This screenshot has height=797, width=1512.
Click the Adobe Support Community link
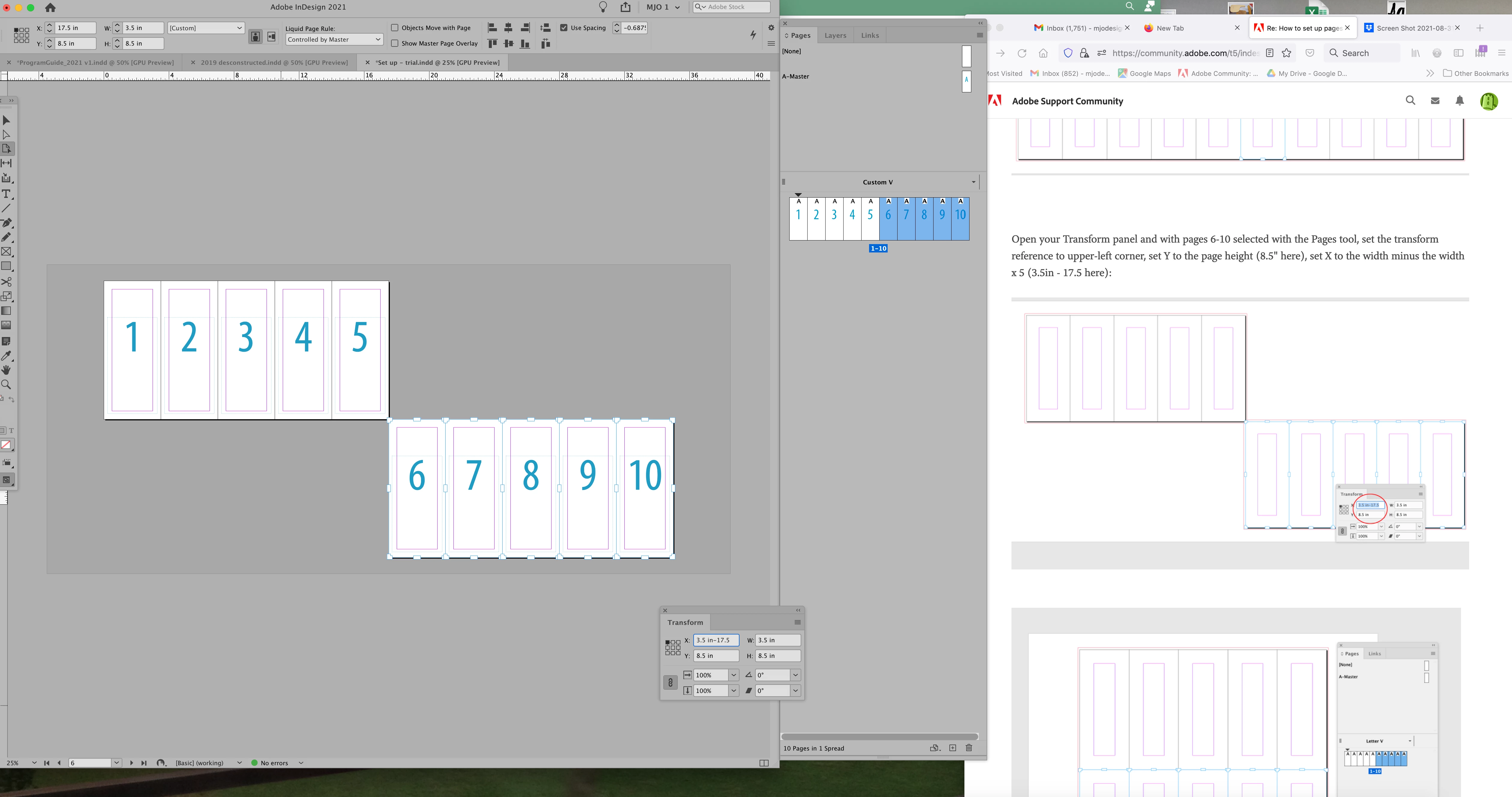click(x=1067, y=101)
